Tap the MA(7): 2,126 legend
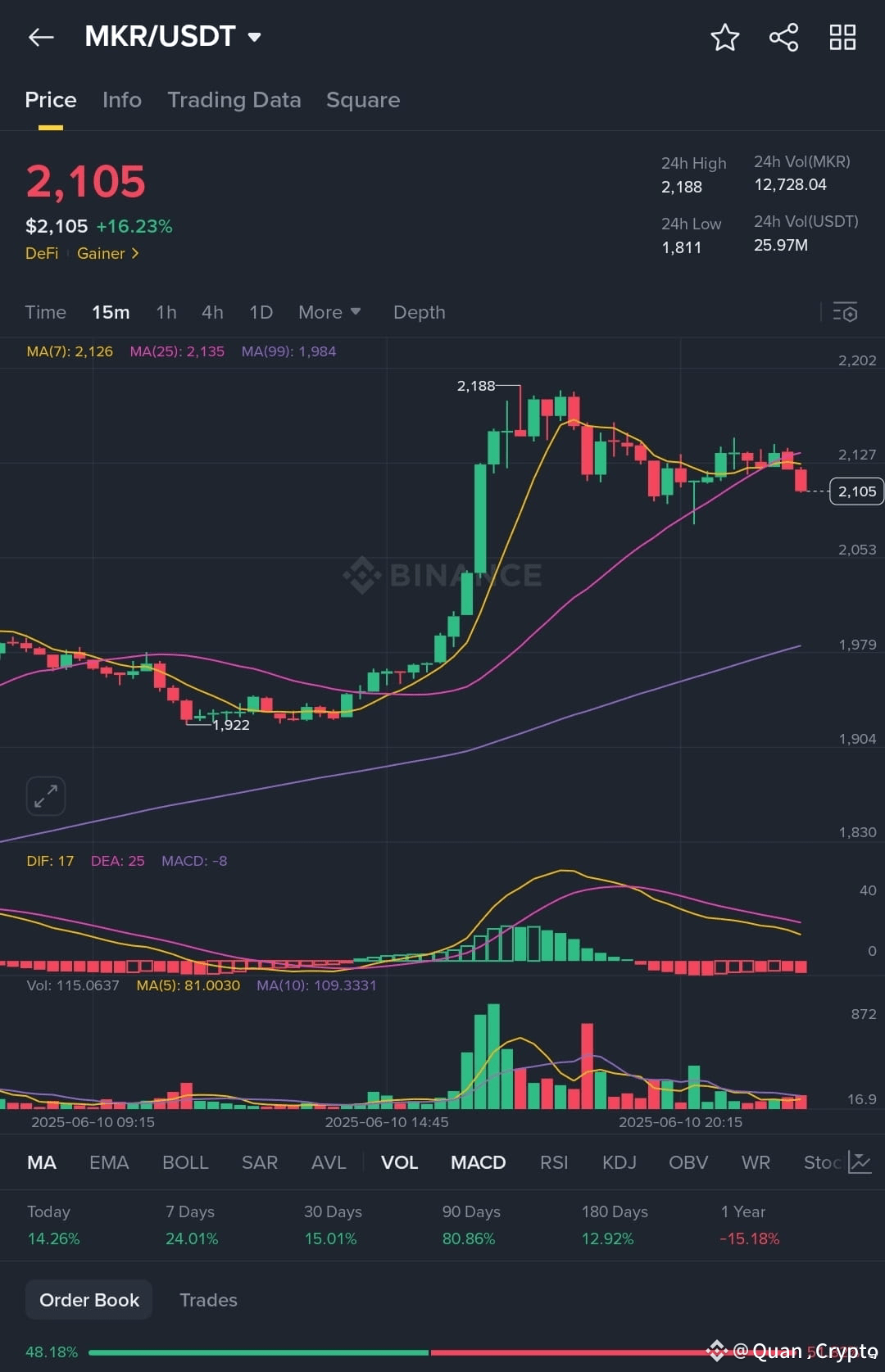The width and height of the screenshot is (885, 1372). click(70, 351)
